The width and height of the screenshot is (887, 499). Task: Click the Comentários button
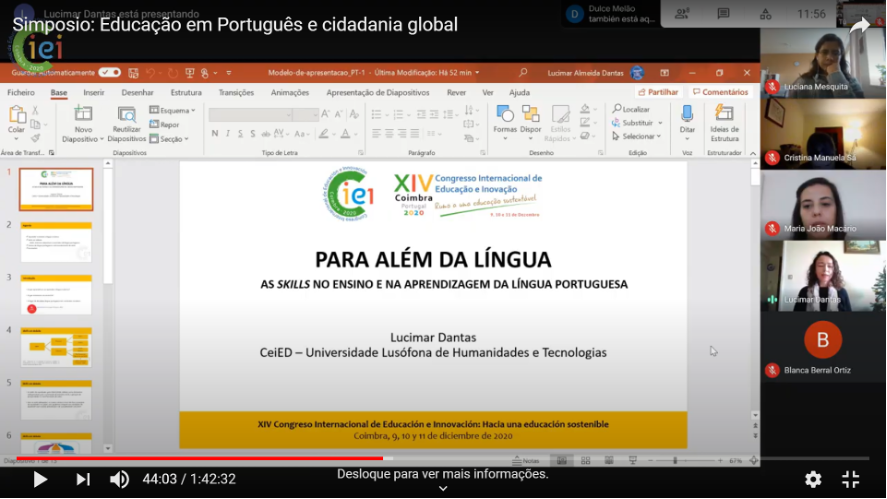click(x=721, y=92)
